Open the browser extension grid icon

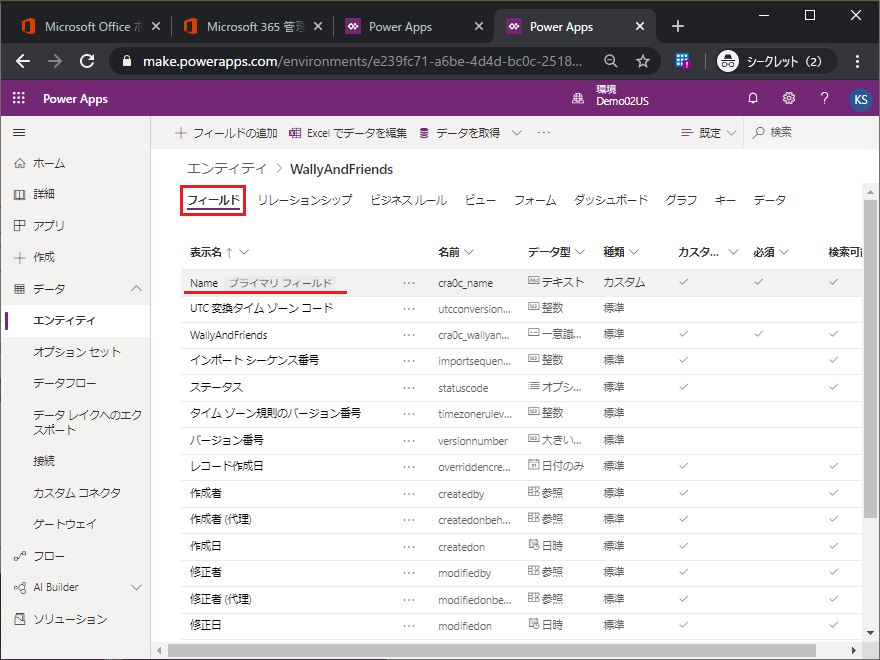tap(682, 61)
